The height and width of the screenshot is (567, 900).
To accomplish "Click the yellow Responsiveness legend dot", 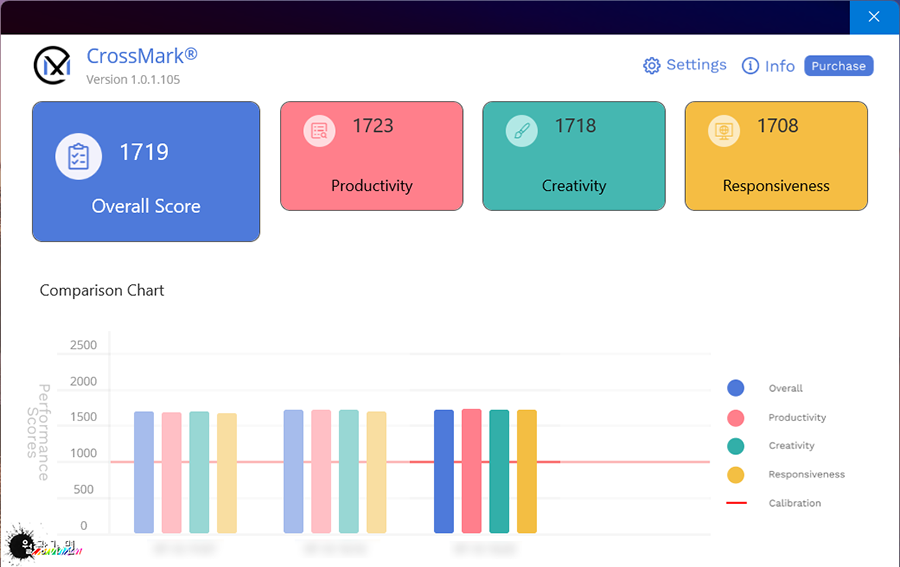I will click(735, 475).
